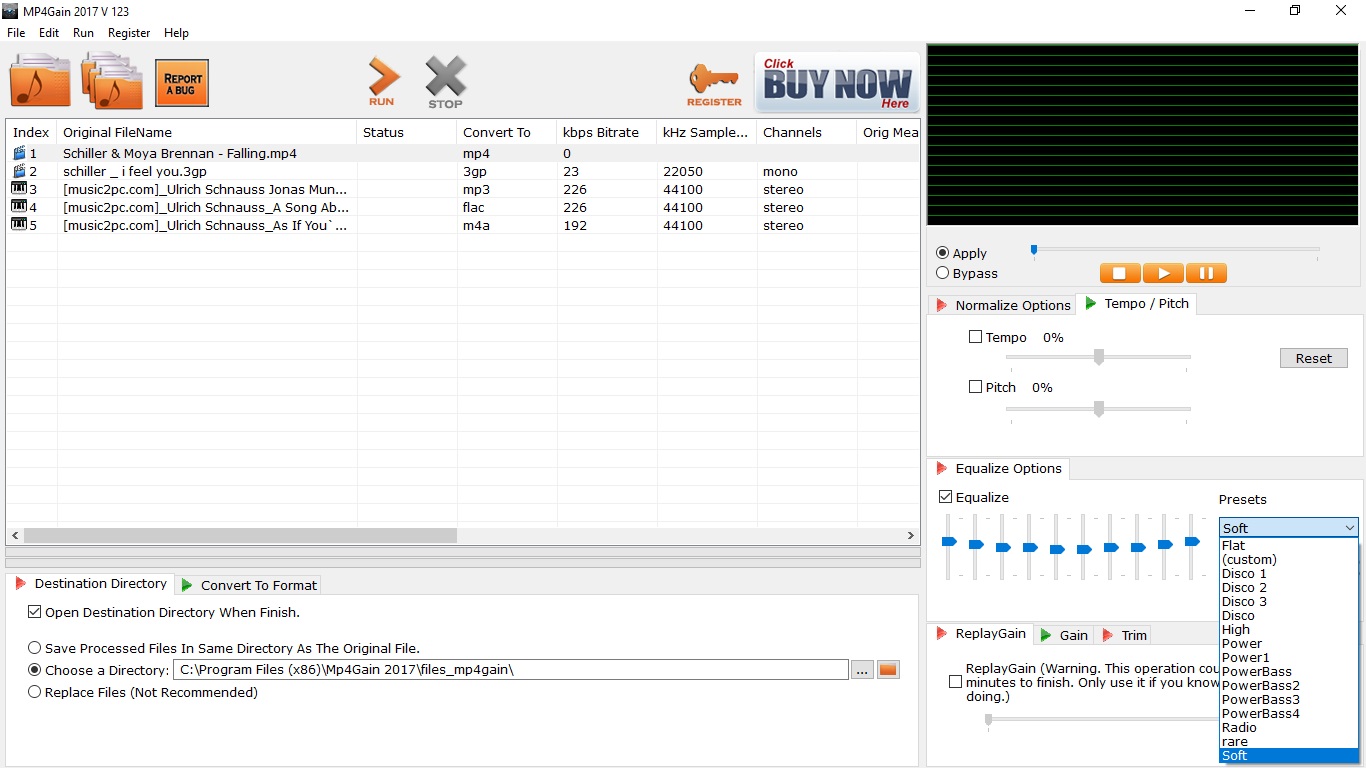Switch to the Tempo / Pitch tab
1366x768 pixels.
(x=1135, y=303)
